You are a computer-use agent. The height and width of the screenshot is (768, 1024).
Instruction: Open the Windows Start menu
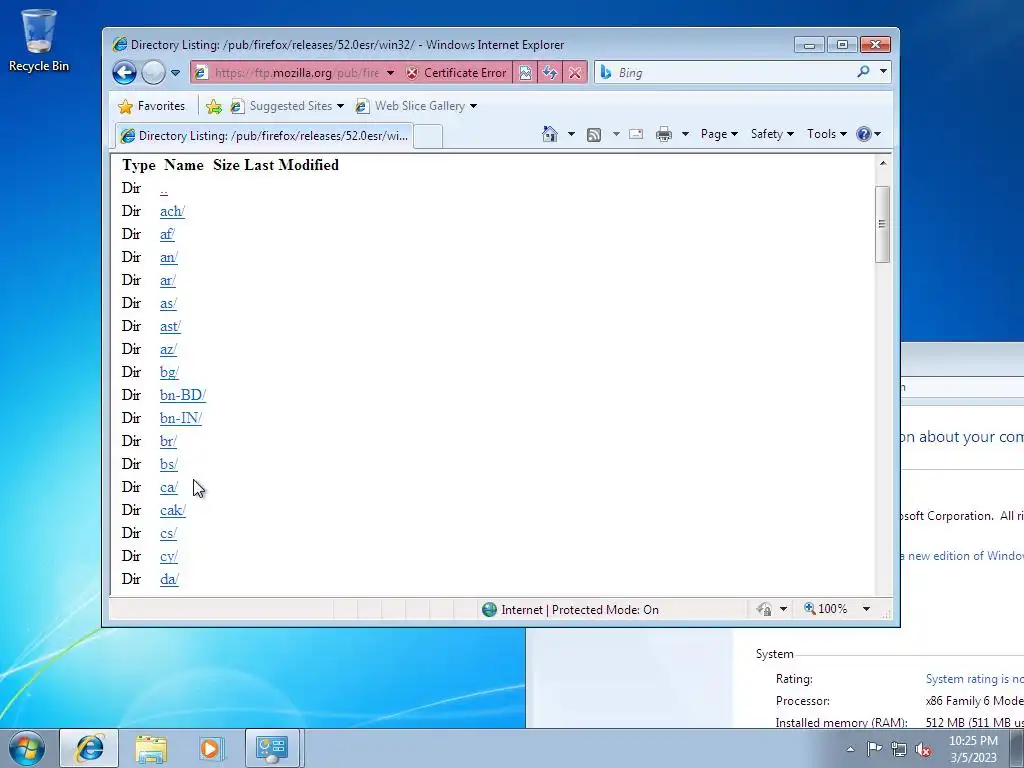[27, 748]
